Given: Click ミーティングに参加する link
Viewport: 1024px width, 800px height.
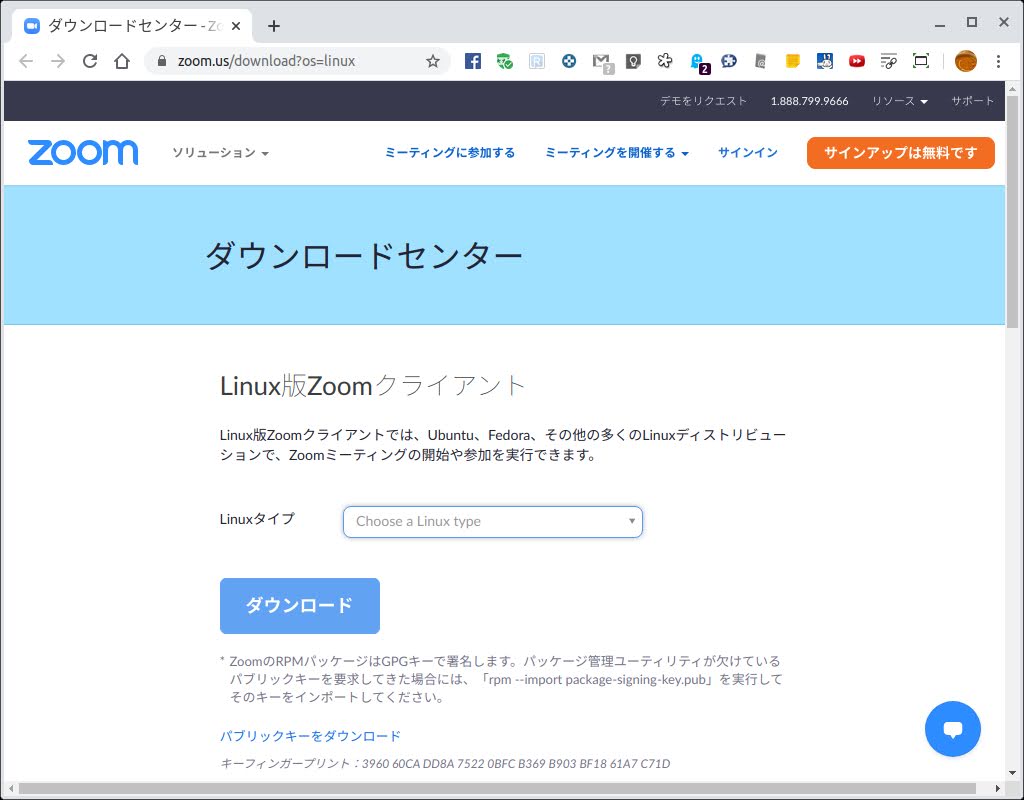Looking at the screenshot, I should (449, 153).
